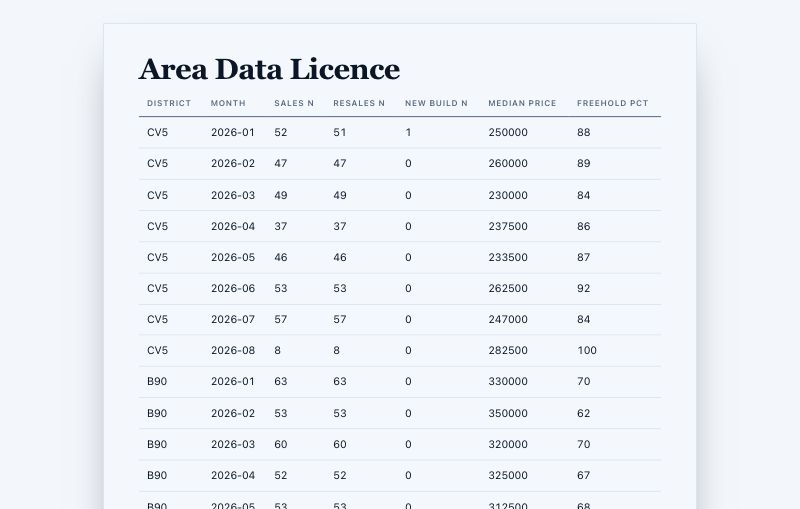This screenshot has width=800, height=509.
Task: Click the RESALES N column header
Action: click(359, 103)
